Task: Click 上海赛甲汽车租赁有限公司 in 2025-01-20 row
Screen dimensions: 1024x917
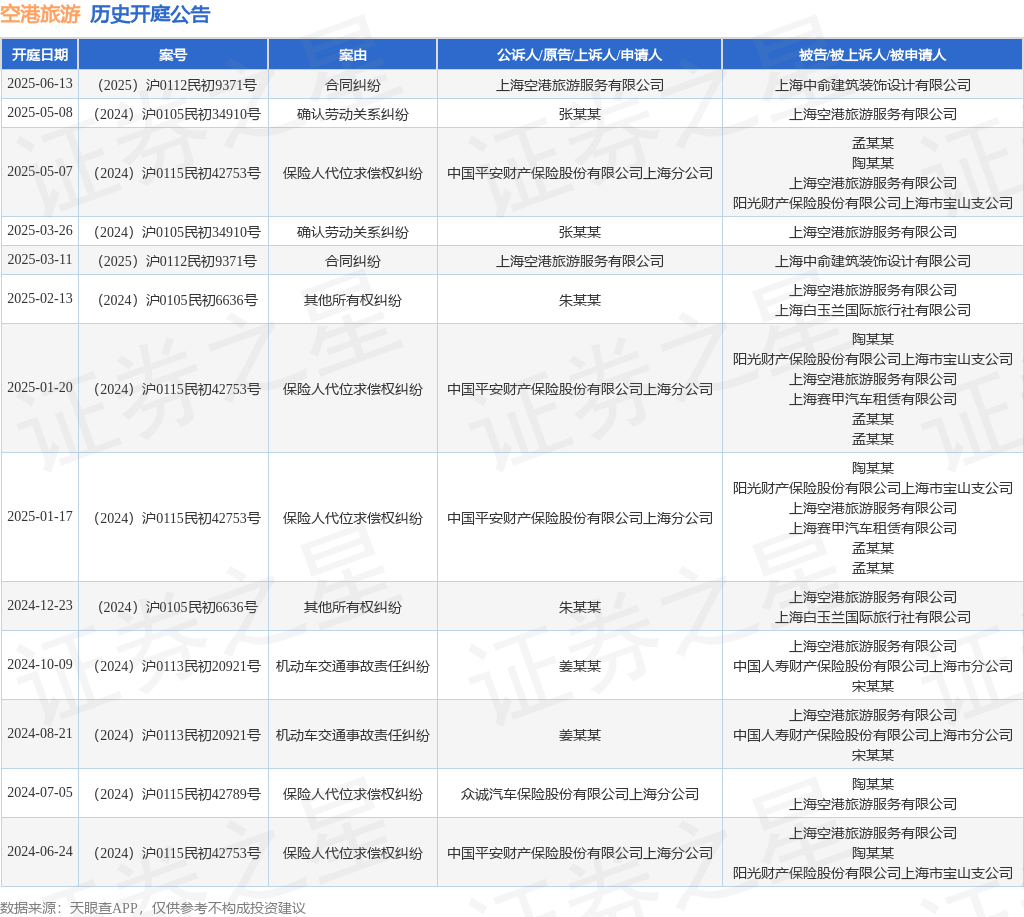Action: point(873,399)
